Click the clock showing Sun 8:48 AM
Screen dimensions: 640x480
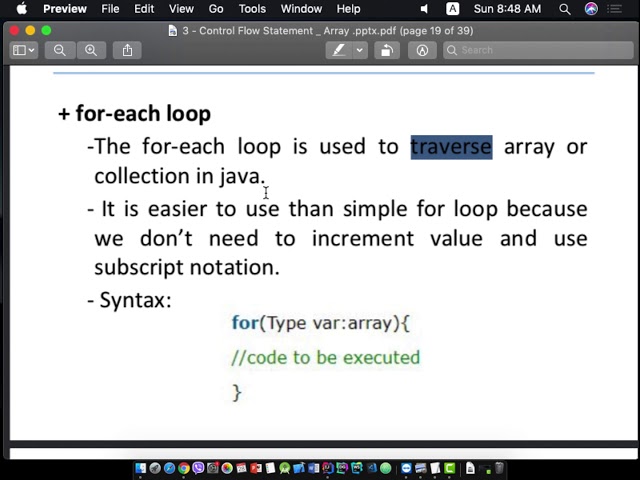click(507, 9)
